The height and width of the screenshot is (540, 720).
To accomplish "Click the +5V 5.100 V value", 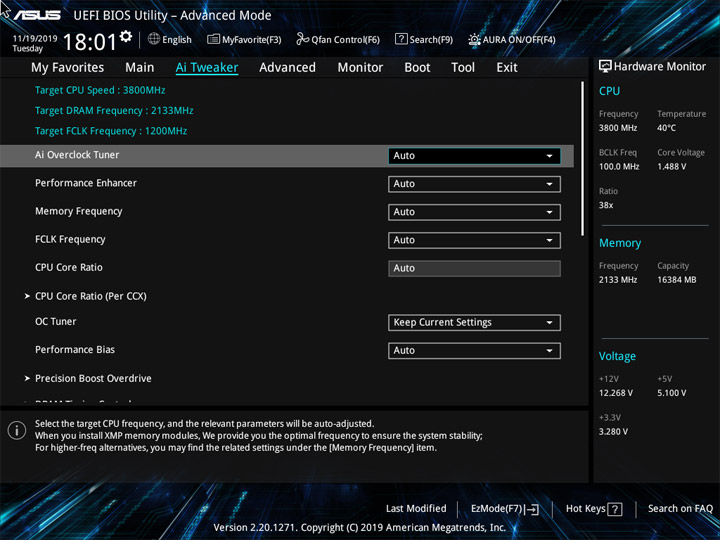I will pyautogui.click(x=672, y=393).
